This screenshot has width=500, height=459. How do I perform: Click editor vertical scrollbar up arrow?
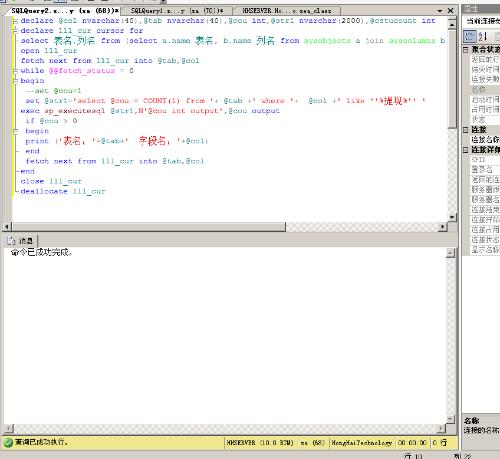click(x=452, y=24)
